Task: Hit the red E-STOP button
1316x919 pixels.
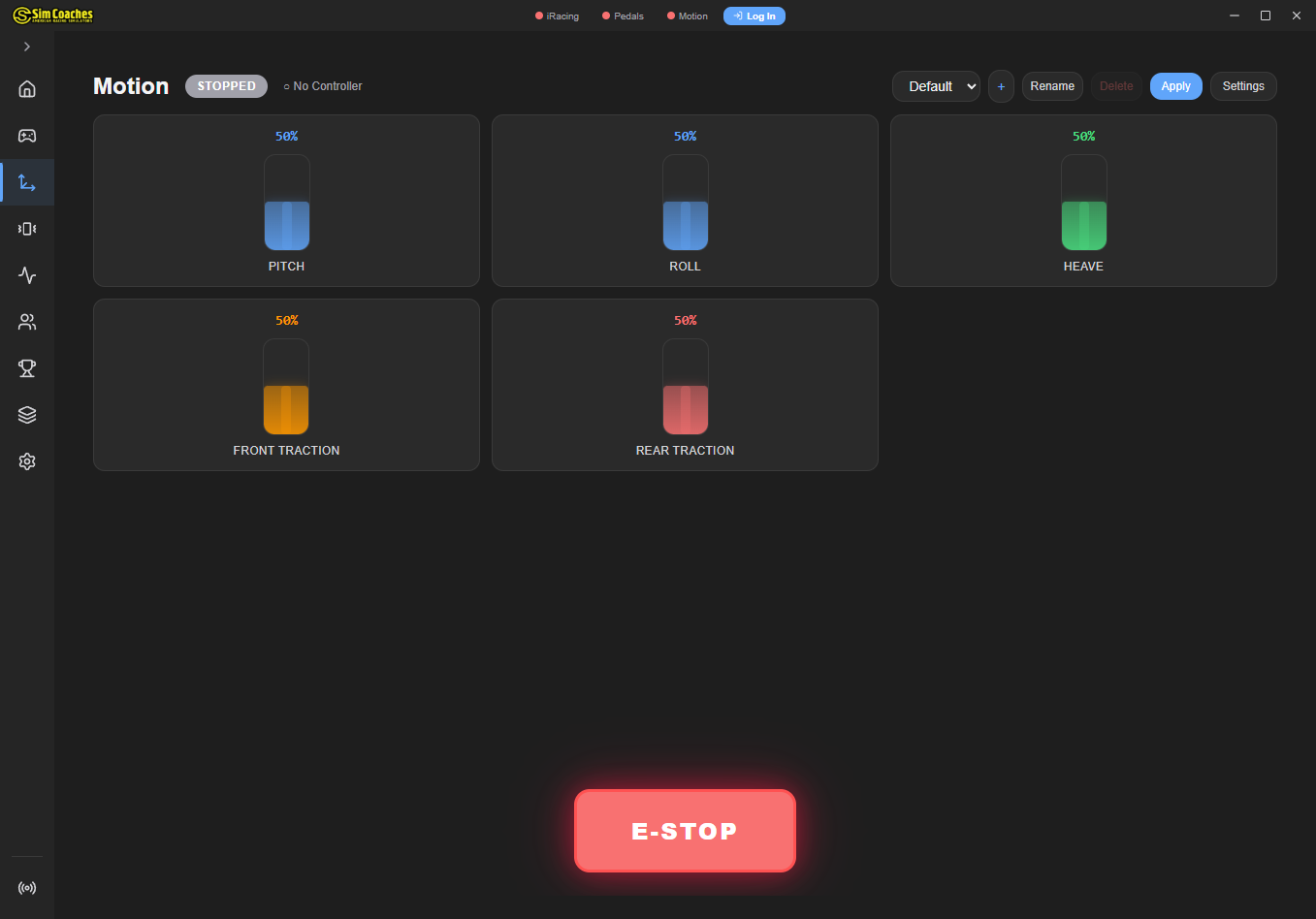Action: click(685, 831)
